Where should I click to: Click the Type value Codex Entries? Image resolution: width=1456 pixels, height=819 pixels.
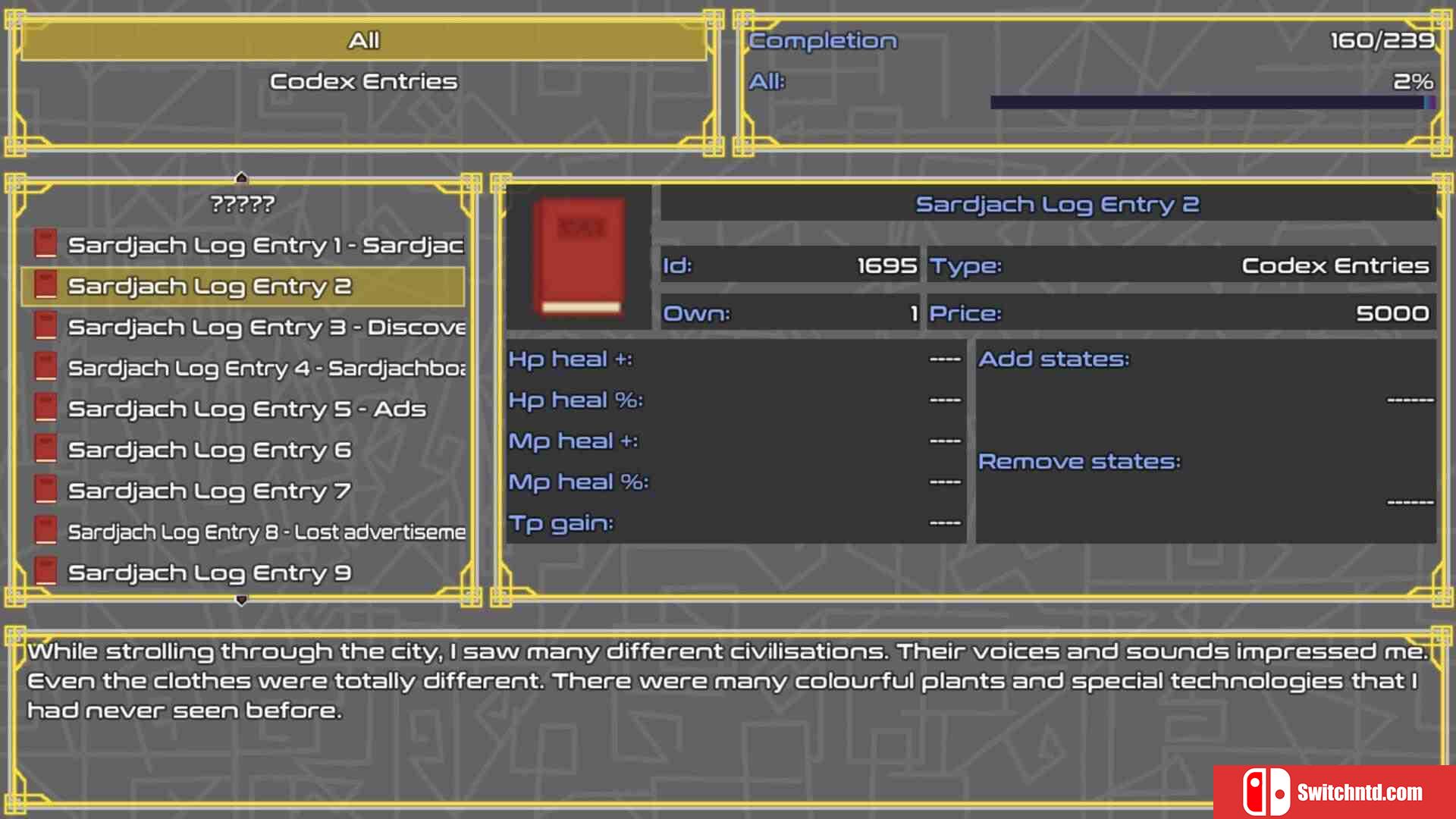[1335, 265]
